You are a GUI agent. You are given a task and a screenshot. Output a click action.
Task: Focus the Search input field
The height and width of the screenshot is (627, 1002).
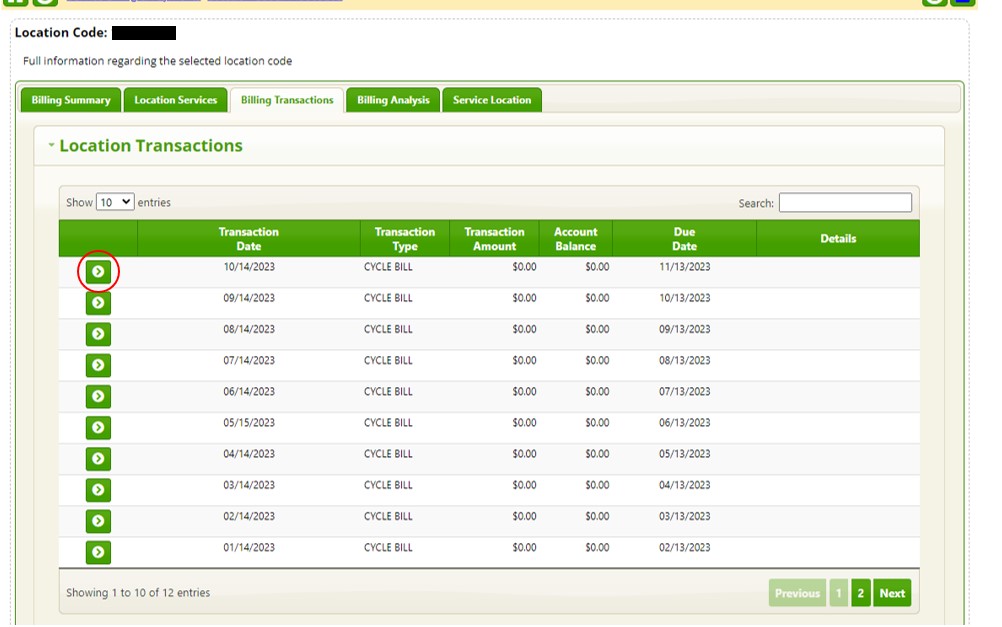point(845,203)
